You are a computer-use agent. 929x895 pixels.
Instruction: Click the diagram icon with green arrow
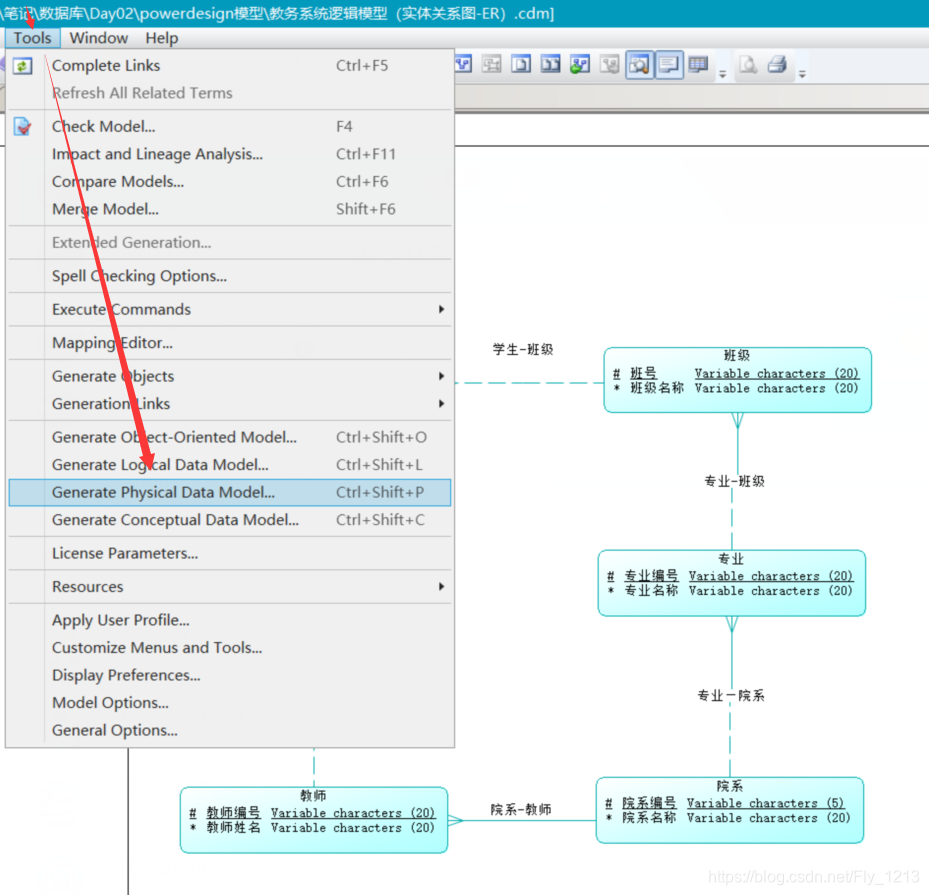(579, 64)
